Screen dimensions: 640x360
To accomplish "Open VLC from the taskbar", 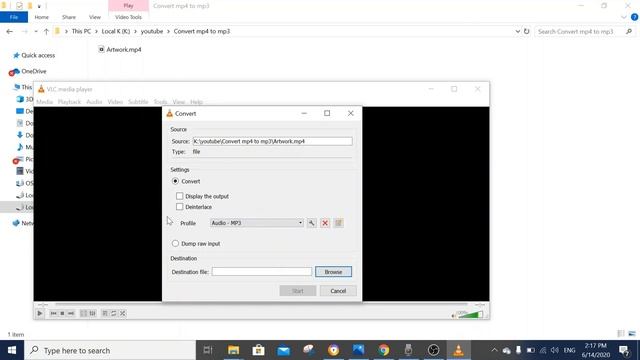I will pyautogui.click(x=458, y=350).
